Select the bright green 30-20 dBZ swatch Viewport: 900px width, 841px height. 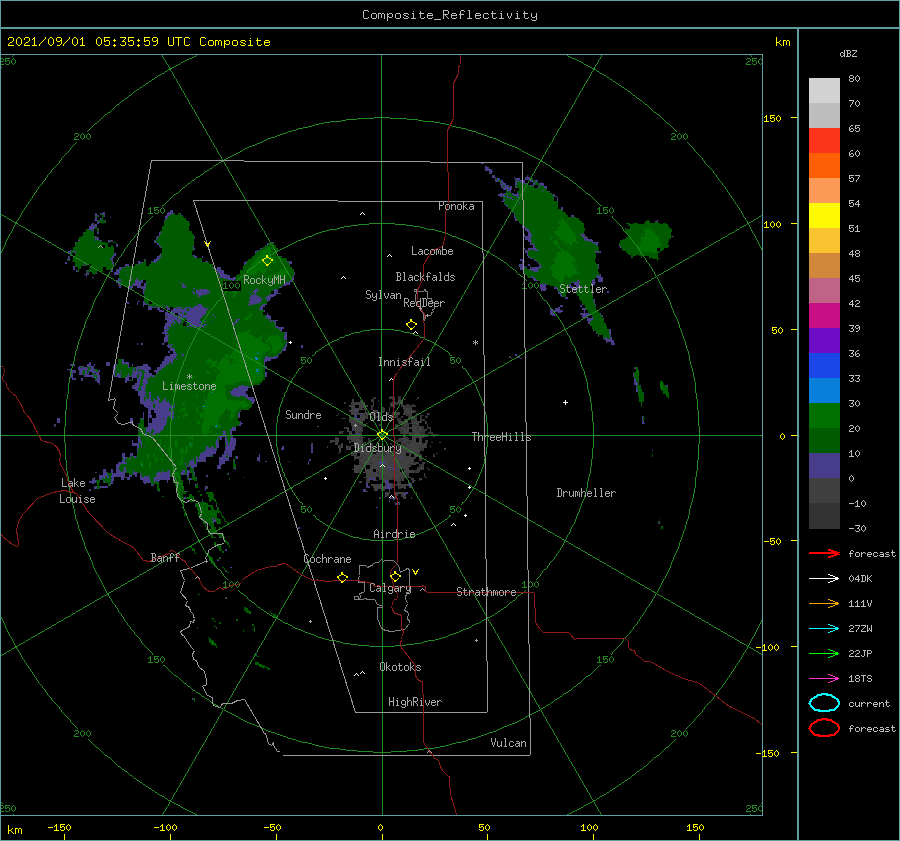click(824, 415)
